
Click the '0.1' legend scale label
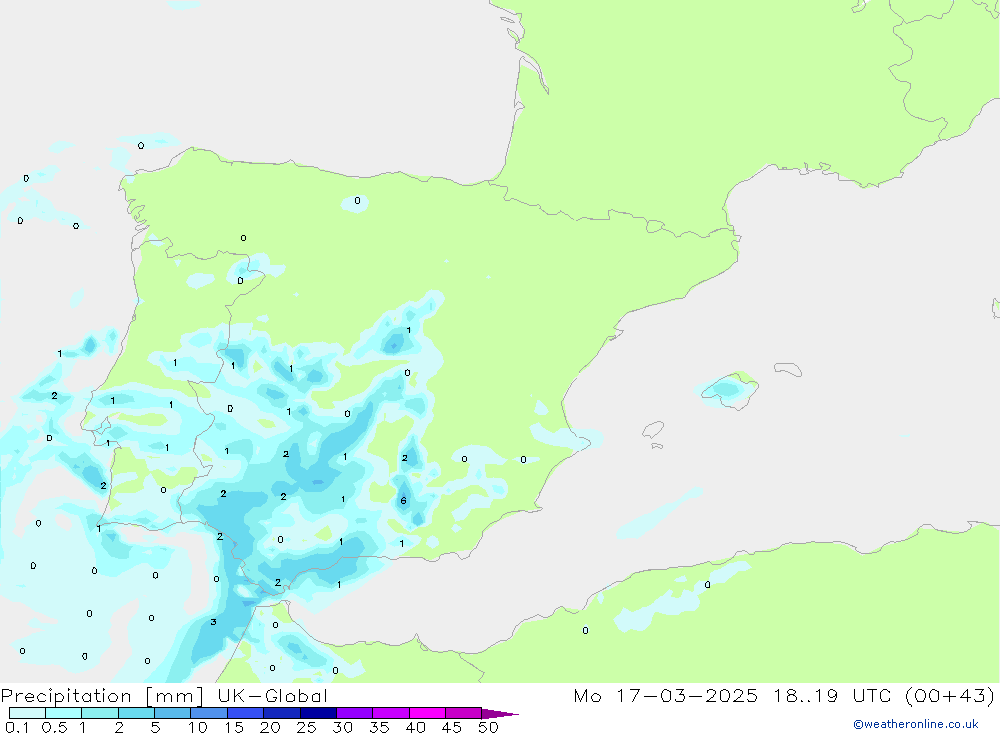(x=17, y=727)
